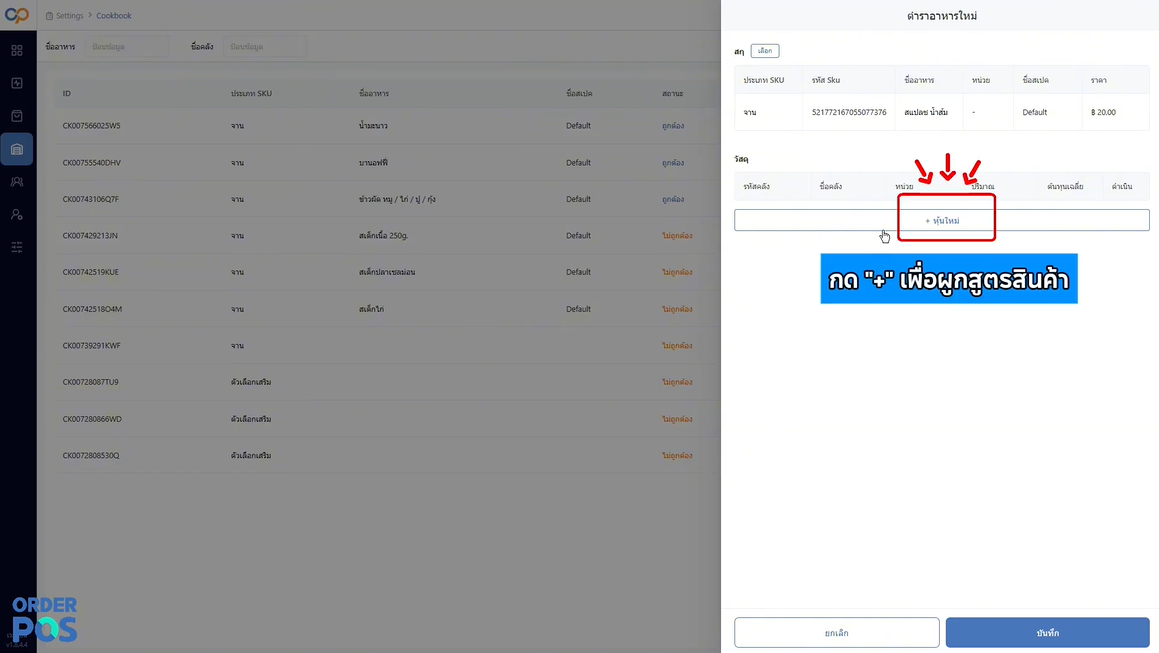
Task: Click the เลือก button next to SKU label
Action: (764, 51)
